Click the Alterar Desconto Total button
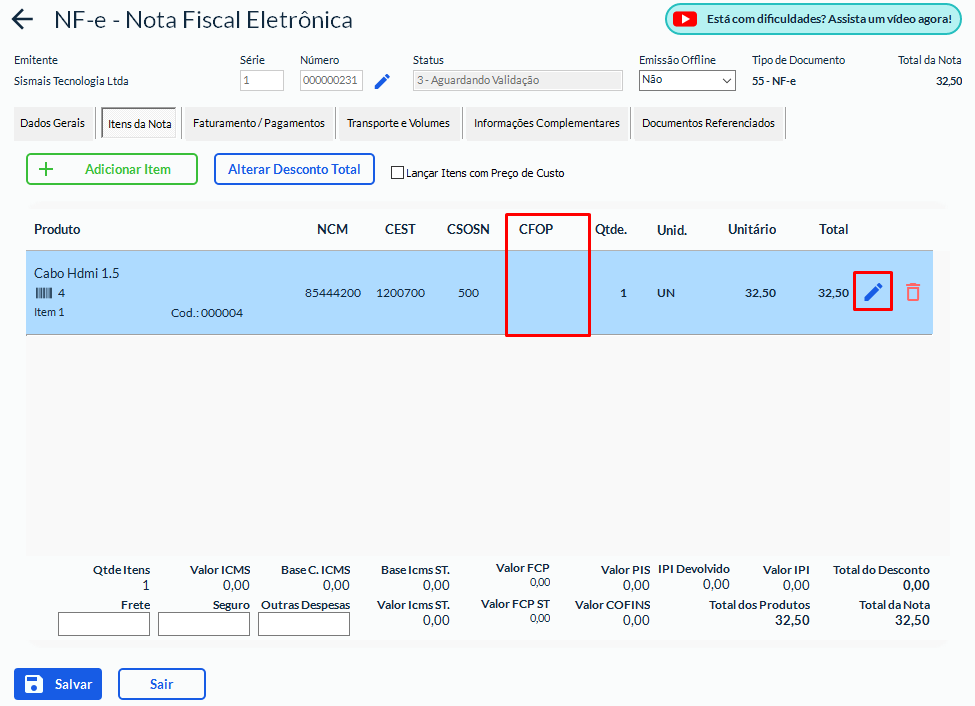 click(294, 169)
